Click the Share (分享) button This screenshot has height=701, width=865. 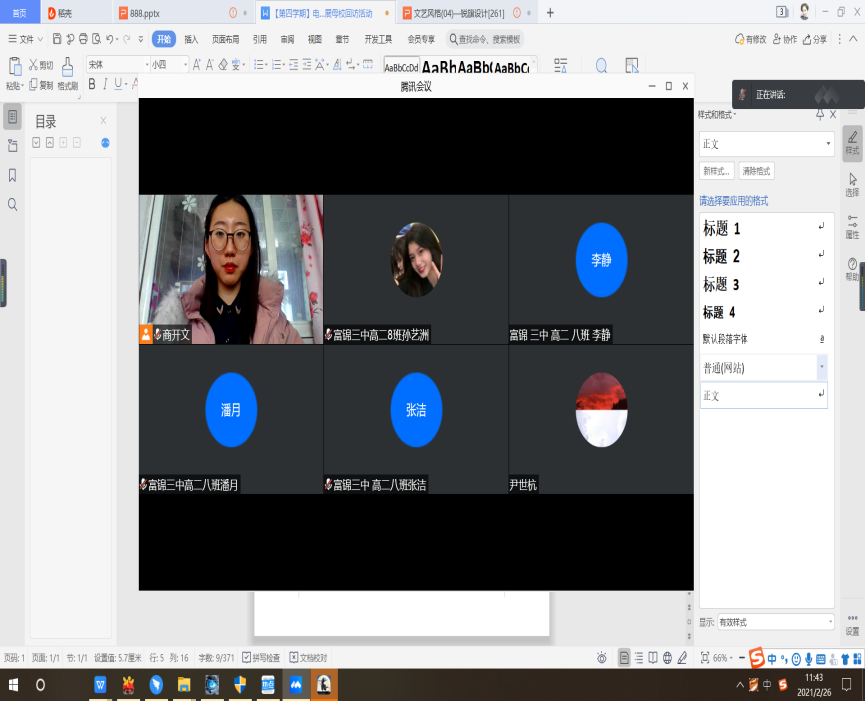tap(815, 39)
